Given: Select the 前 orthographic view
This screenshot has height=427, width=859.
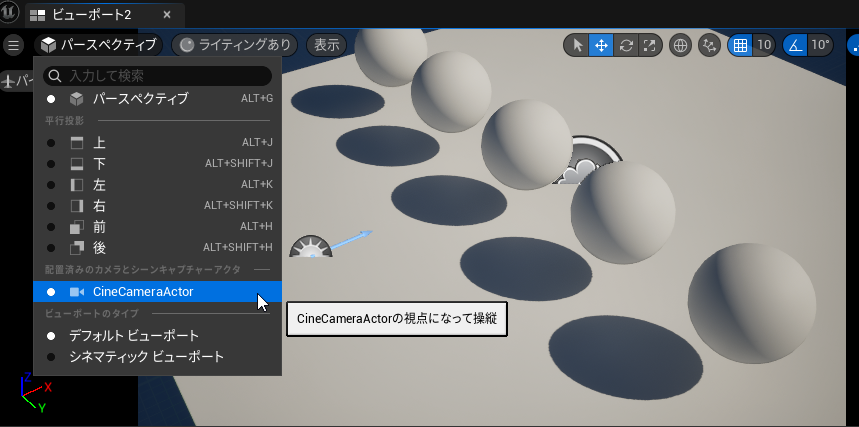Looking at the screenshot, I should coord(158,226).
